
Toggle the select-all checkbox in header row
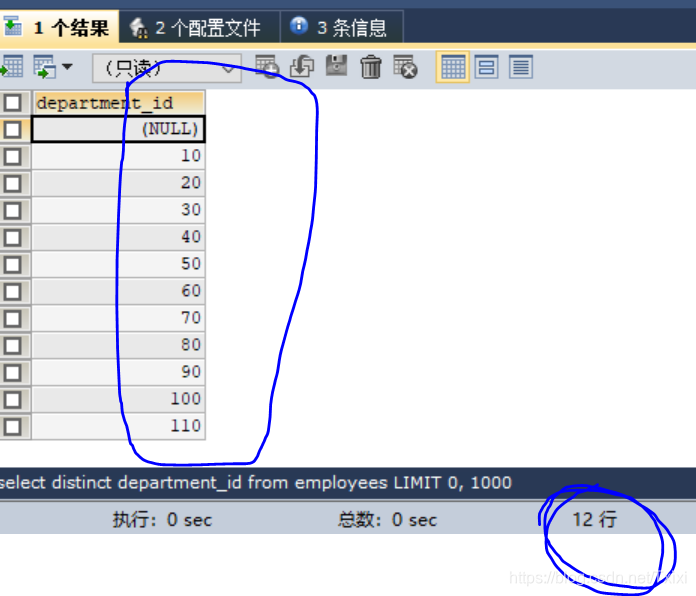point(12,103)
